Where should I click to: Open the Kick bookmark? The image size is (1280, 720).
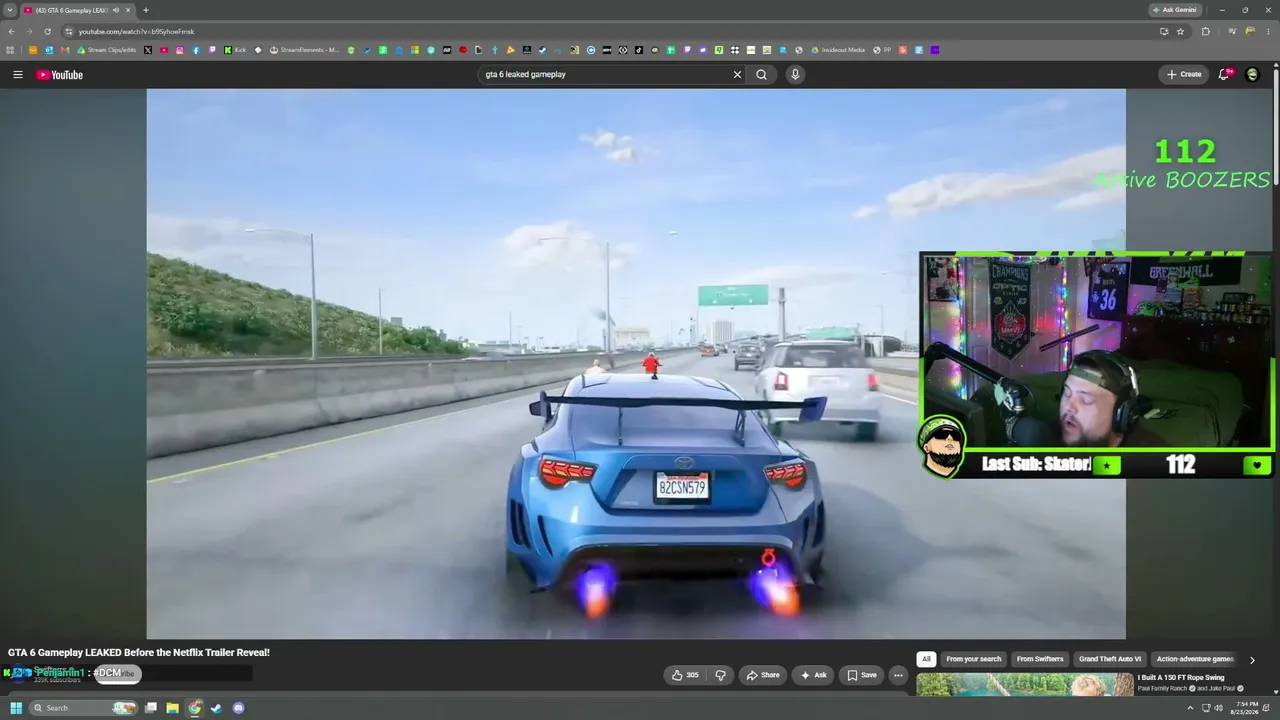235,50
